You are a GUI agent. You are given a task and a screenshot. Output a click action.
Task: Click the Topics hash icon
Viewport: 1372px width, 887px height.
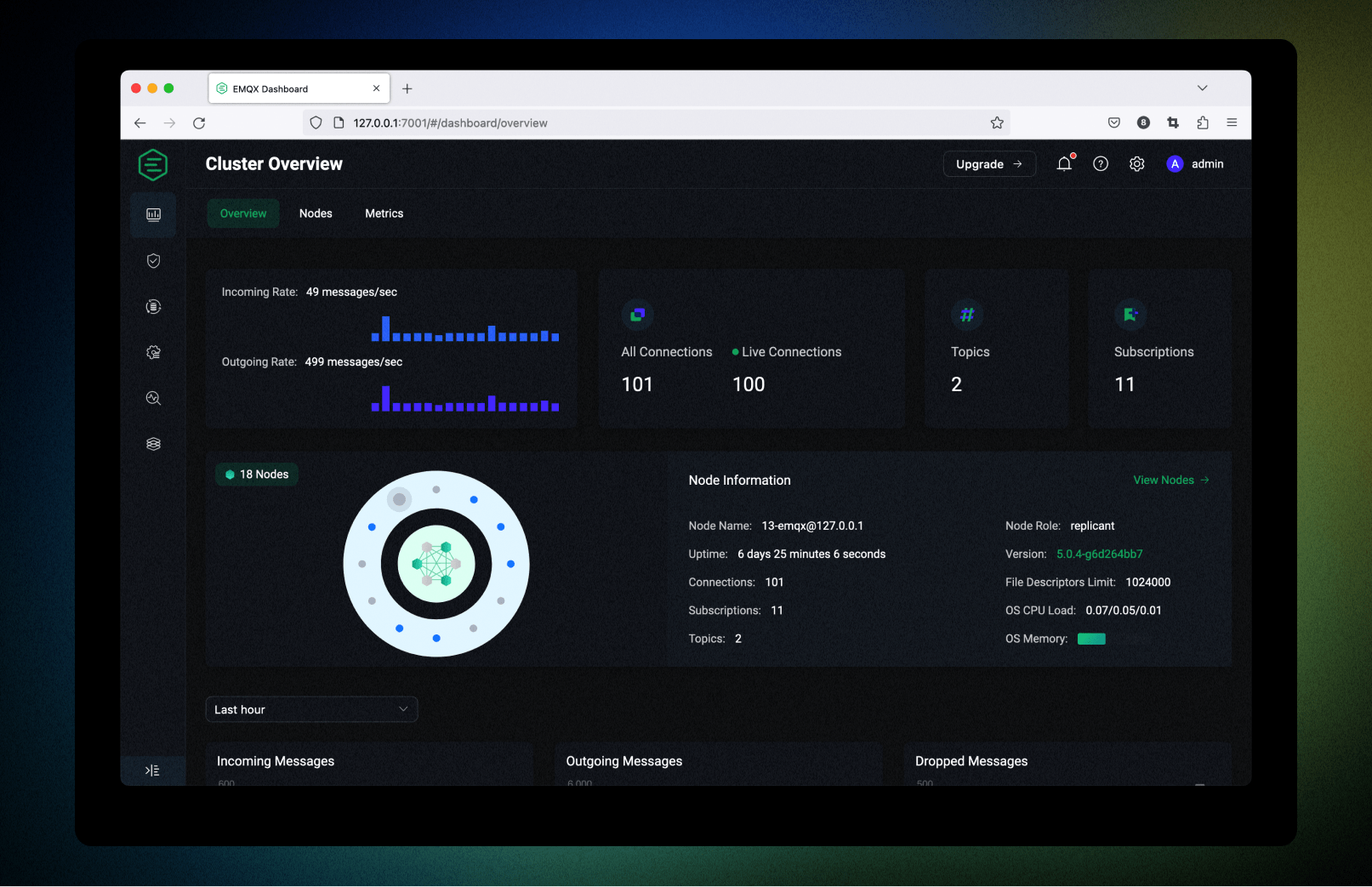pyautogui.click(x=966, y=315)
